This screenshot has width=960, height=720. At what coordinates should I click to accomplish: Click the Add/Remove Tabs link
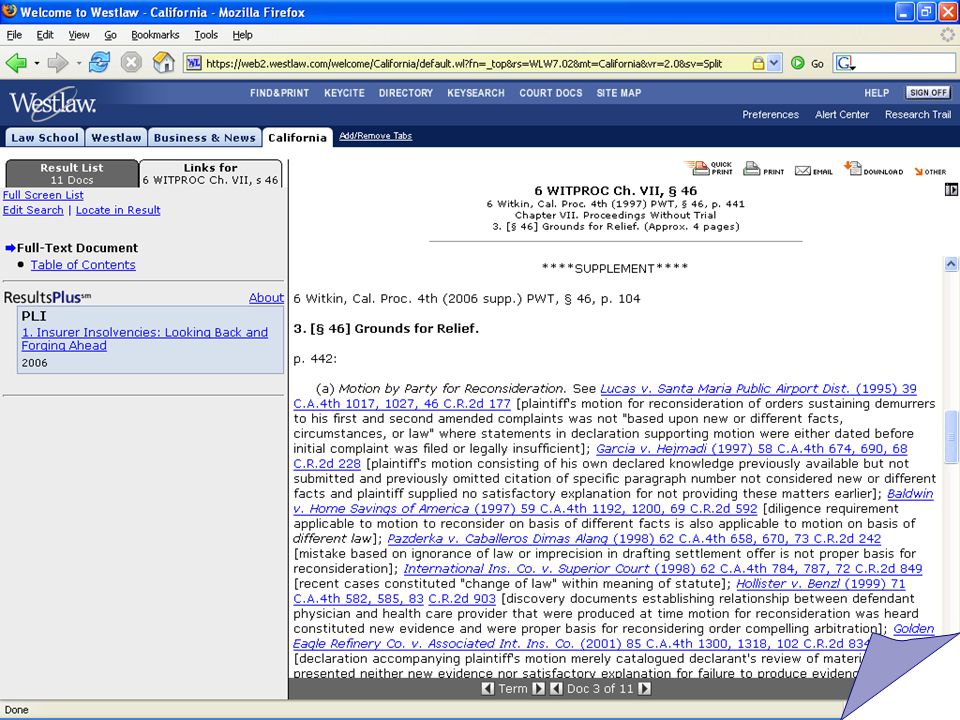pos(375,136)
